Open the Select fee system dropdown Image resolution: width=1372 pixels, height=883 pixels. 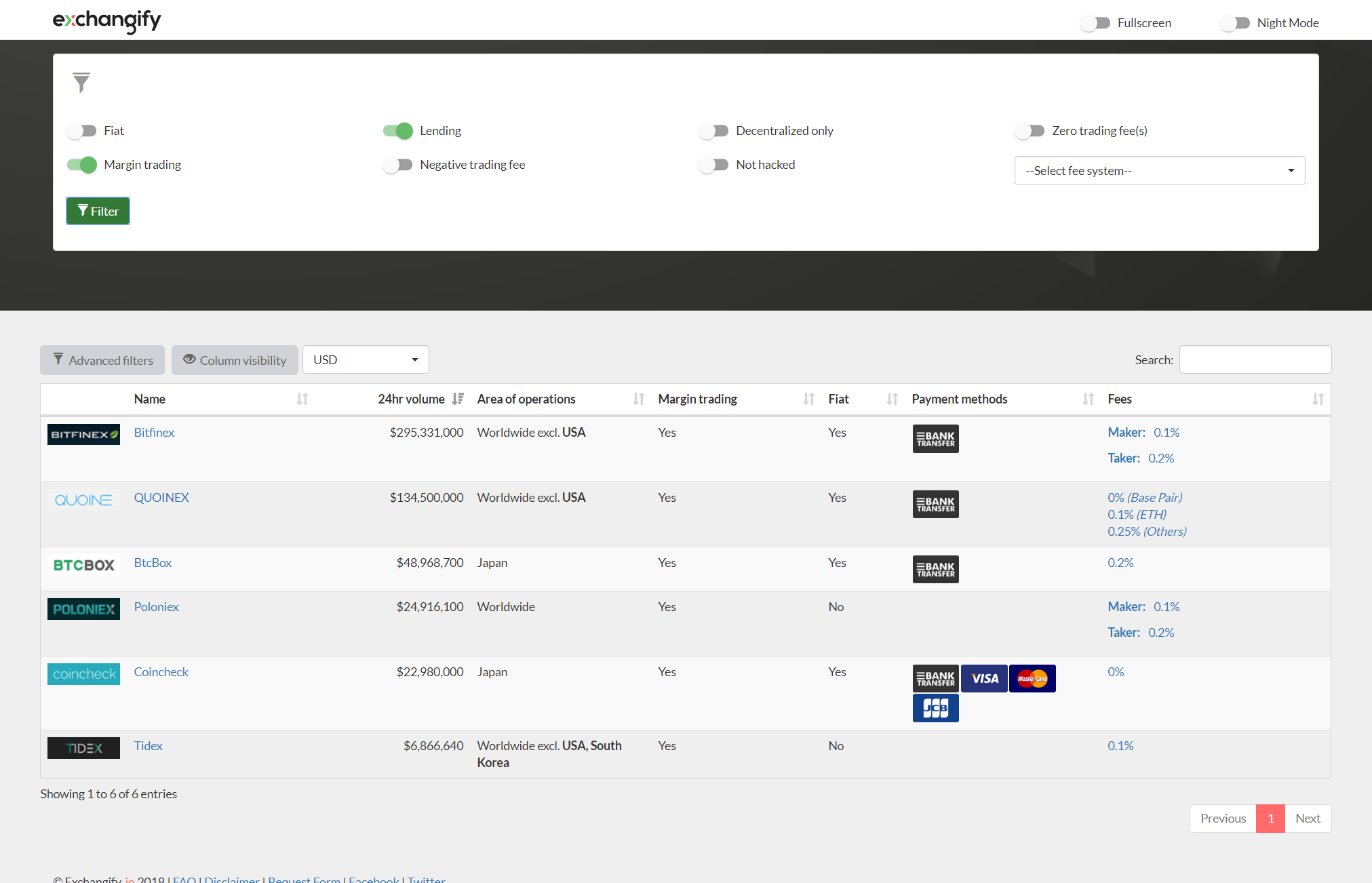coord(1159,171)
